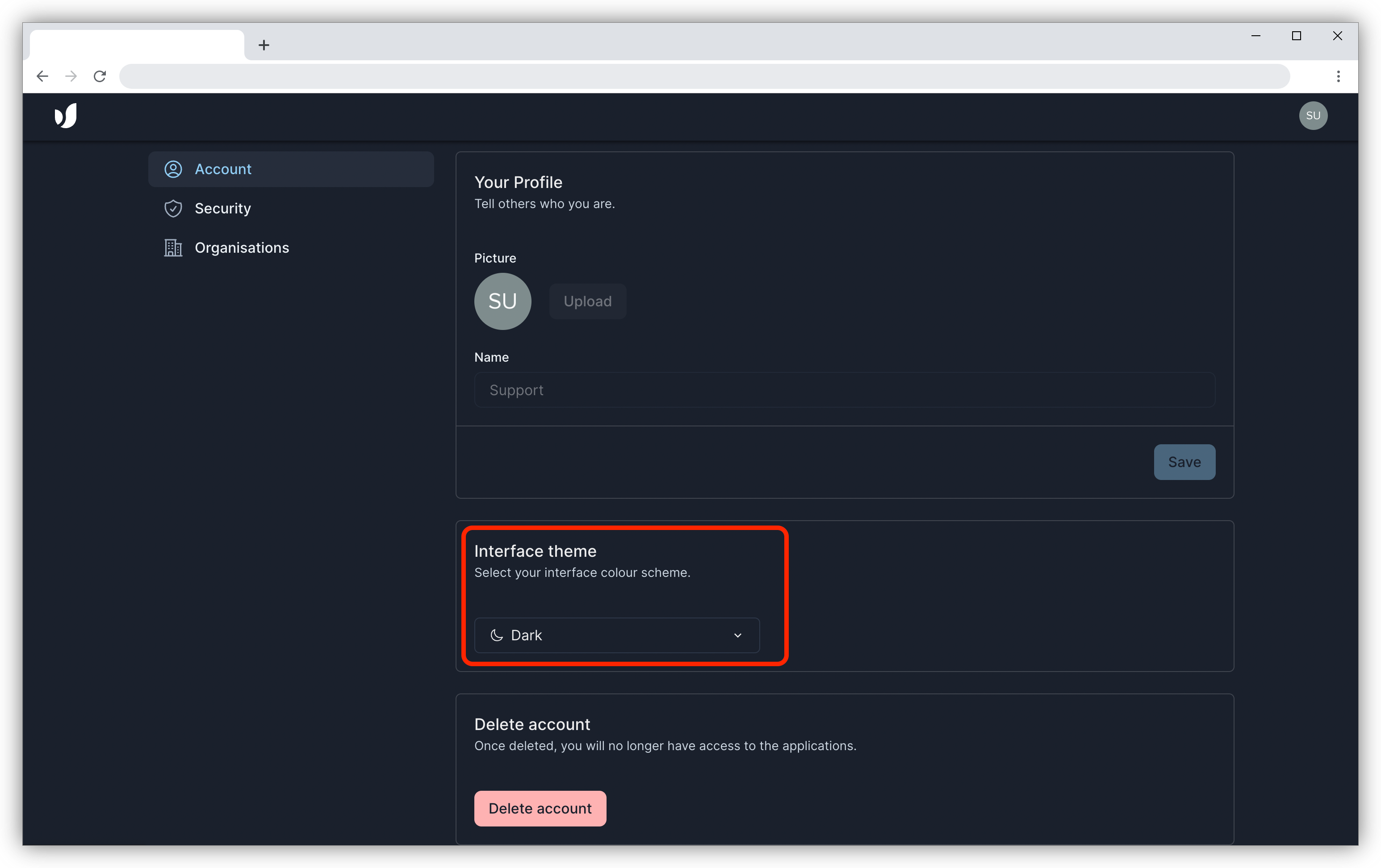Viewport: 1381px width, 868px height.
Task: Click 'Tell others who you are.' text
Action: tap(544, 204)
